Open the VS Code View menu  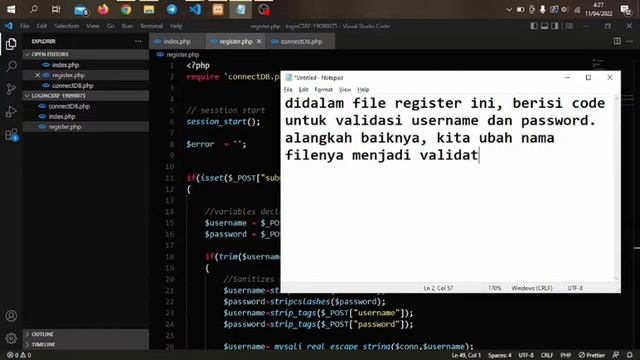coord(93,26)
